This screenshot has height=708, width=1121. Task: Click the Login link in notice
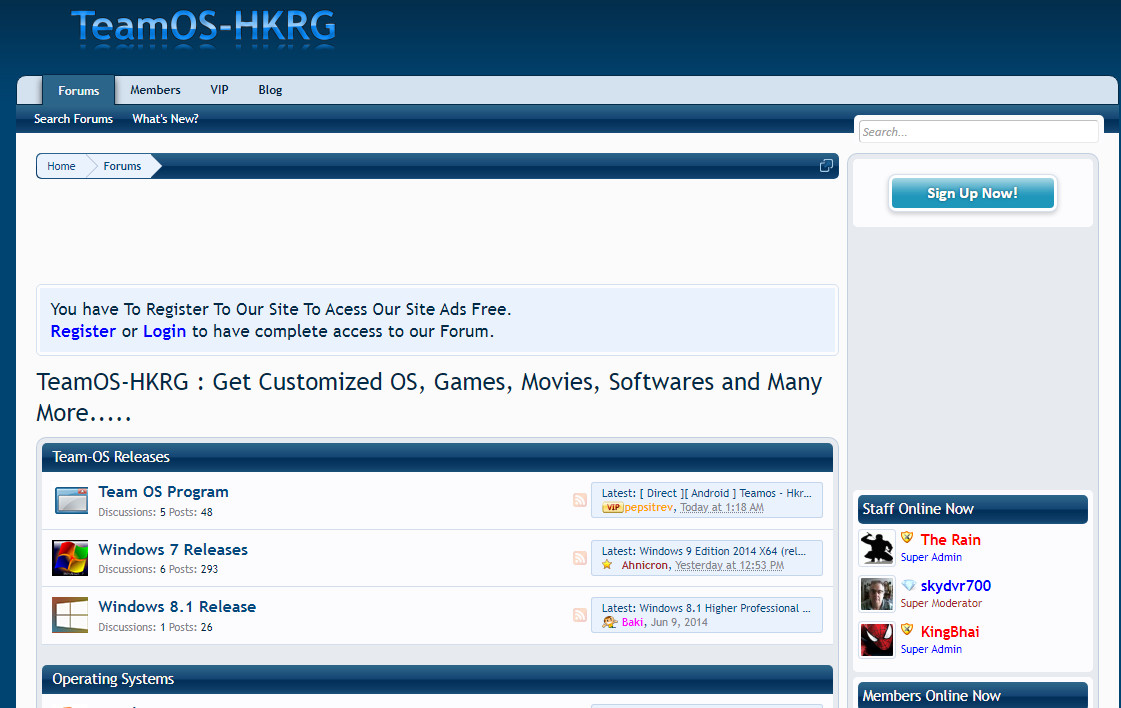(x=164, y=332)
